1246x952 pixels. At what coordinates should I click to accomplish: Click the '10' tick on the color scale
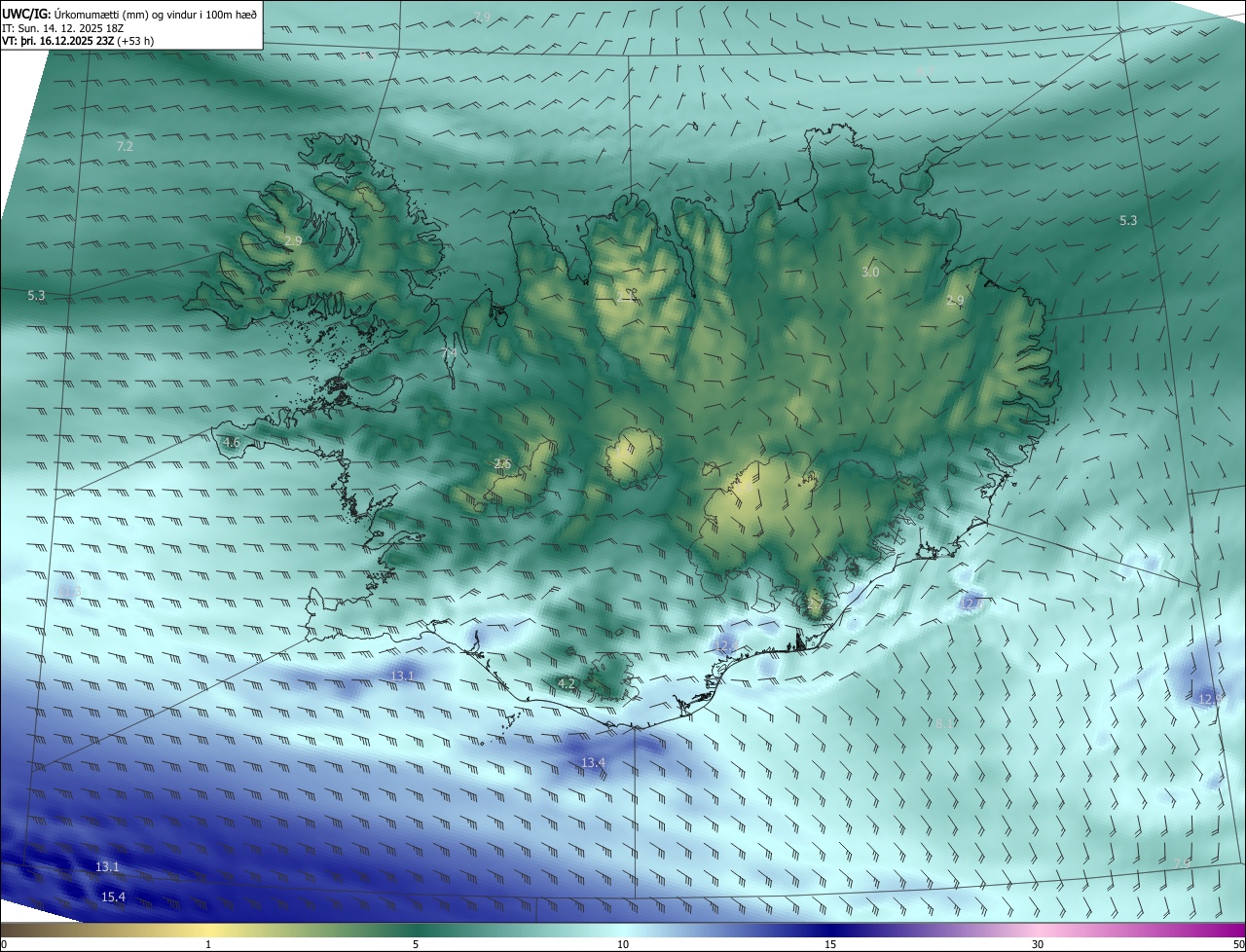tap(623, 944)
